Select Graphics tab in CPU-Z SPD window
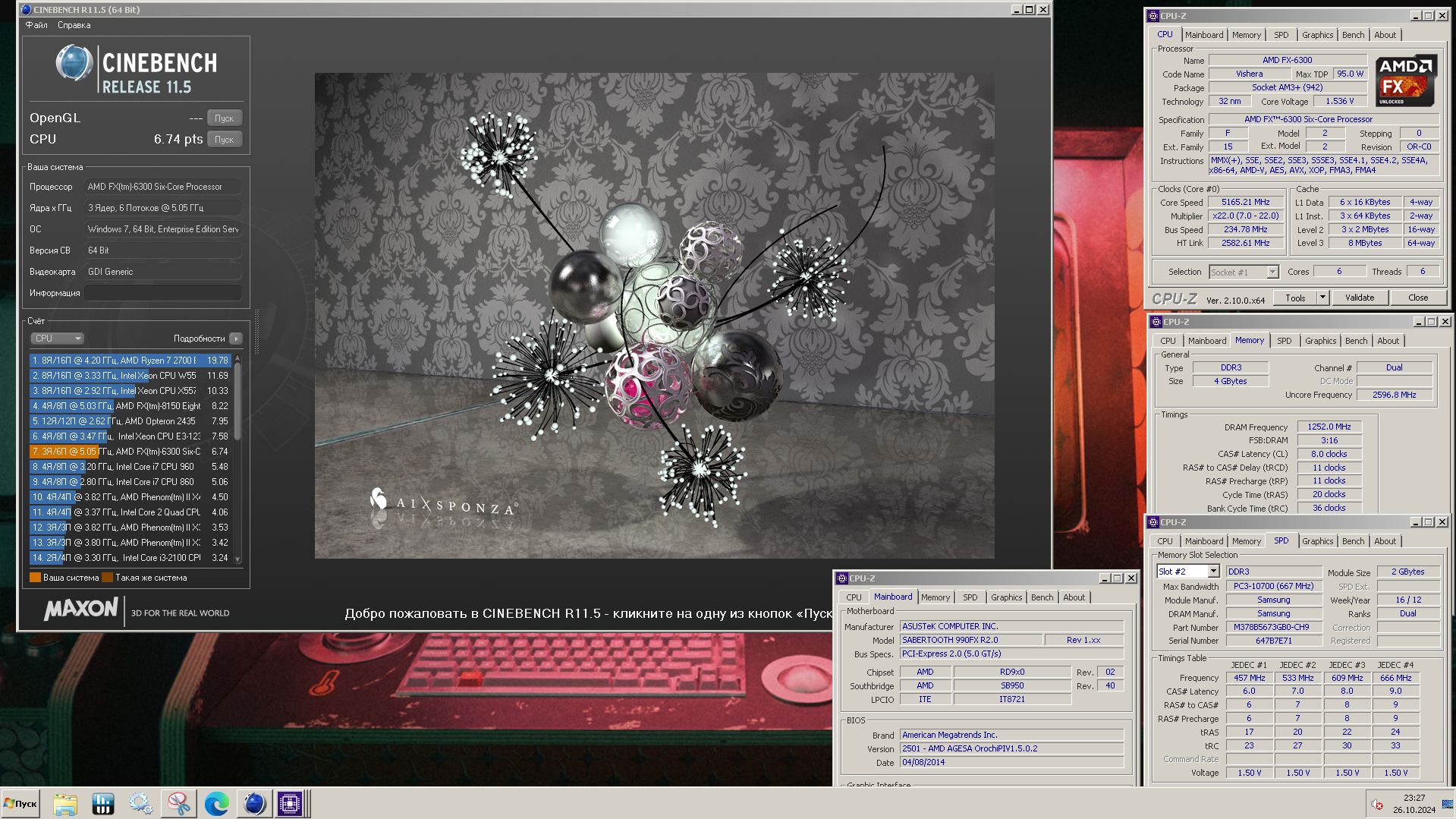1456x819 pixels. (x=1317, y=541)
